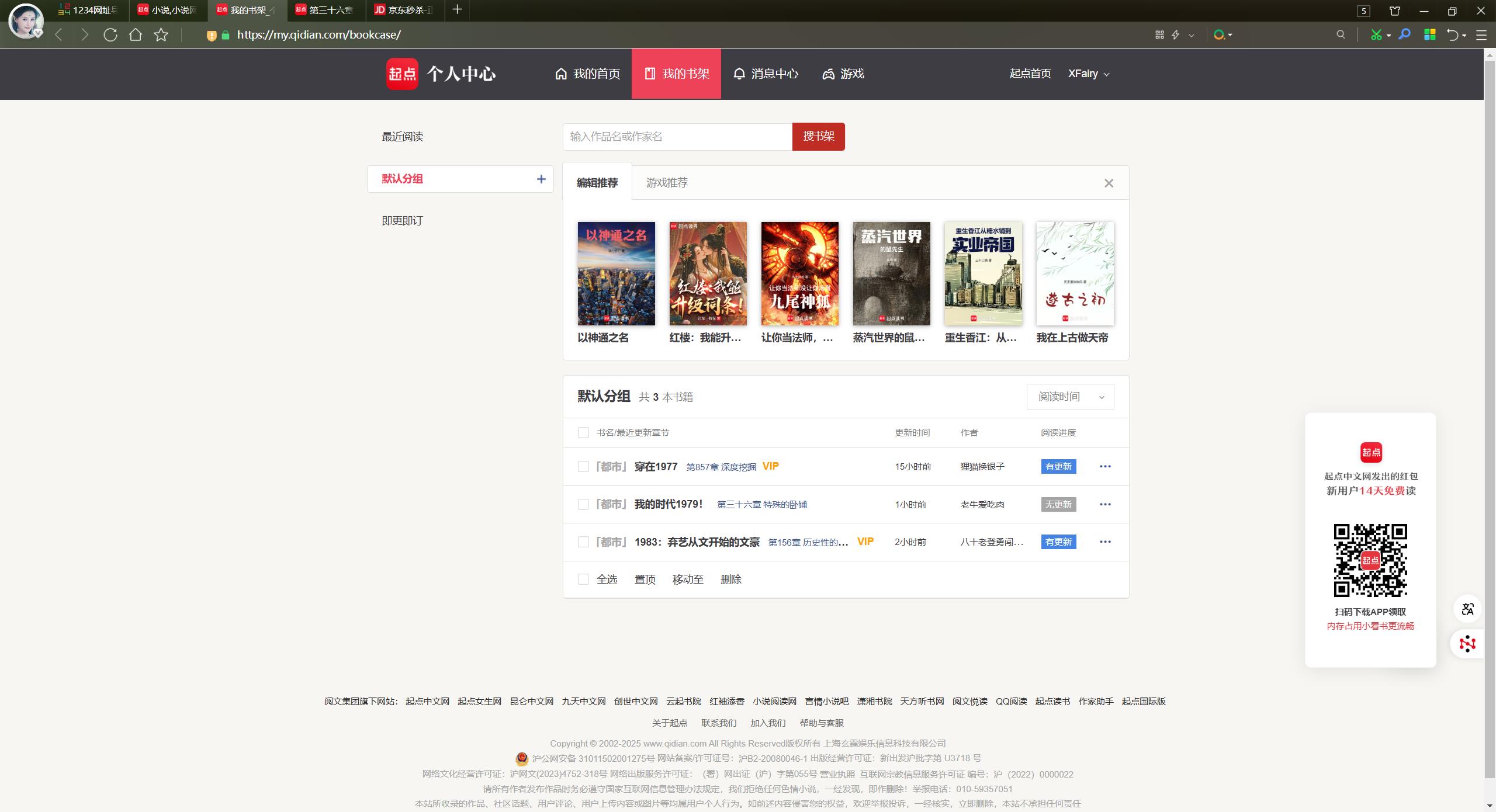Open 即更即订 sidebar item
Image resolution: width=1496 pixels, height=812 pixels.
click(402, 221)
